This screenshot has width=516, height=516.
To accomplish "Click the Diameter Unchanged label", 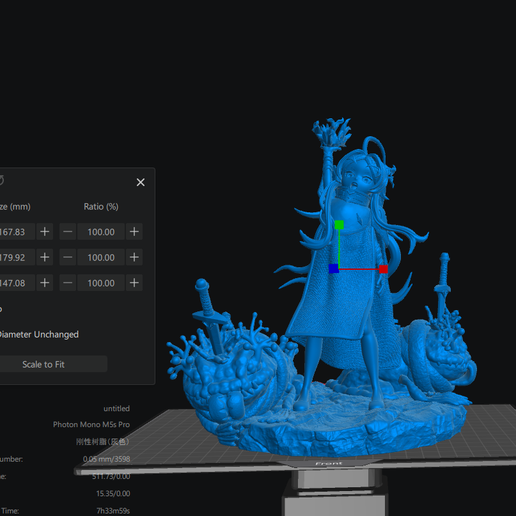I will point(39,334).
